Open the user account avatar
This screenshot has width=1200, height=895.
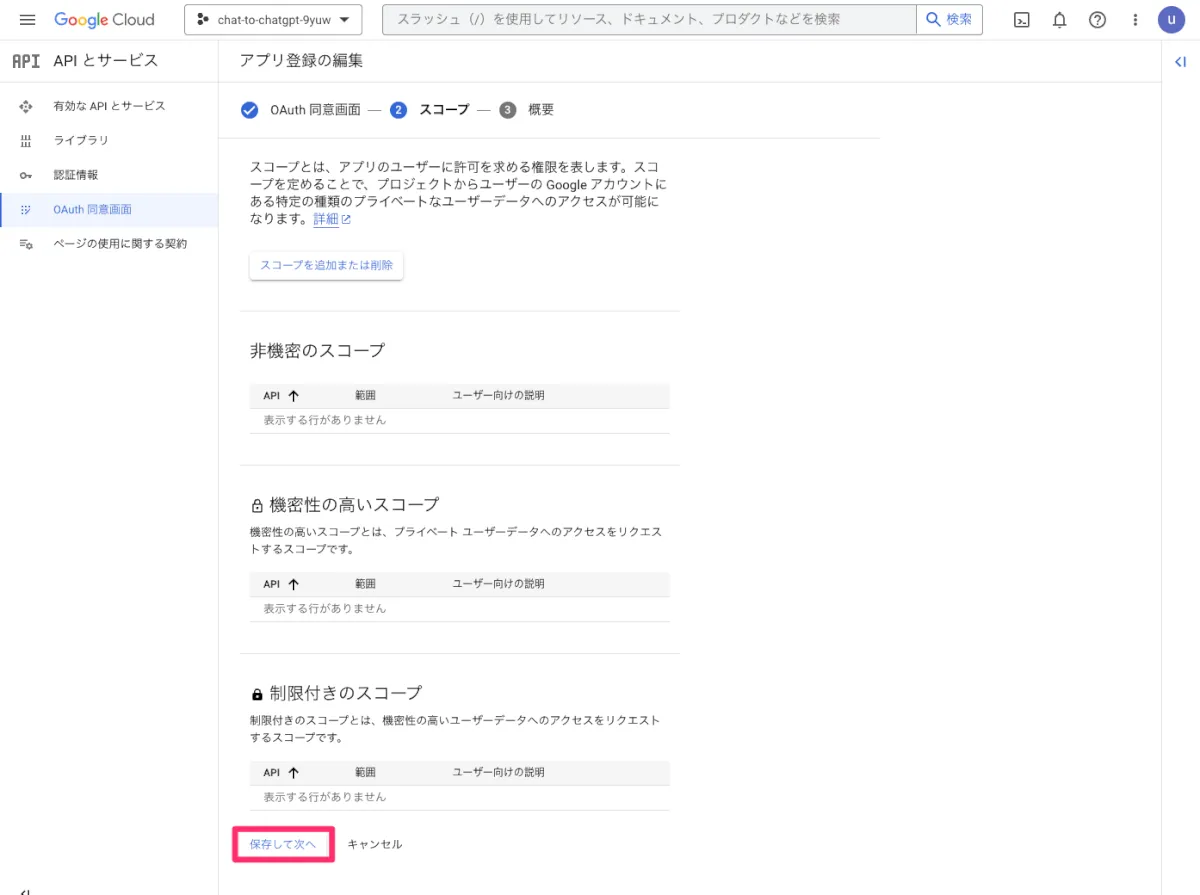[x=1172, y=20]
